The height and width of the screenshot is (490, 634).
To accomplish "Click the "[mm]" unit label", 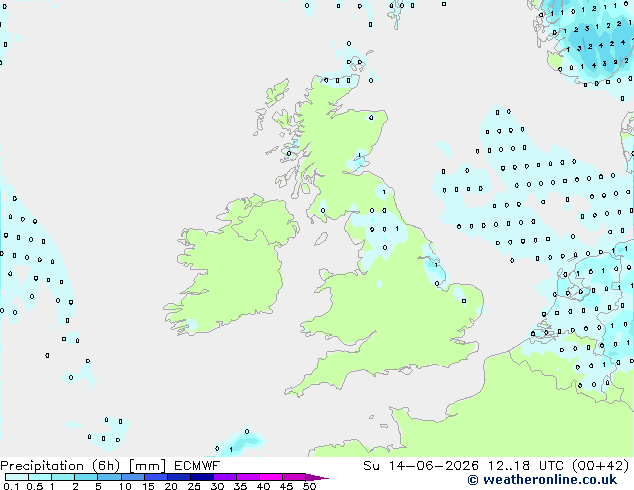I will (x=147, y=466).
